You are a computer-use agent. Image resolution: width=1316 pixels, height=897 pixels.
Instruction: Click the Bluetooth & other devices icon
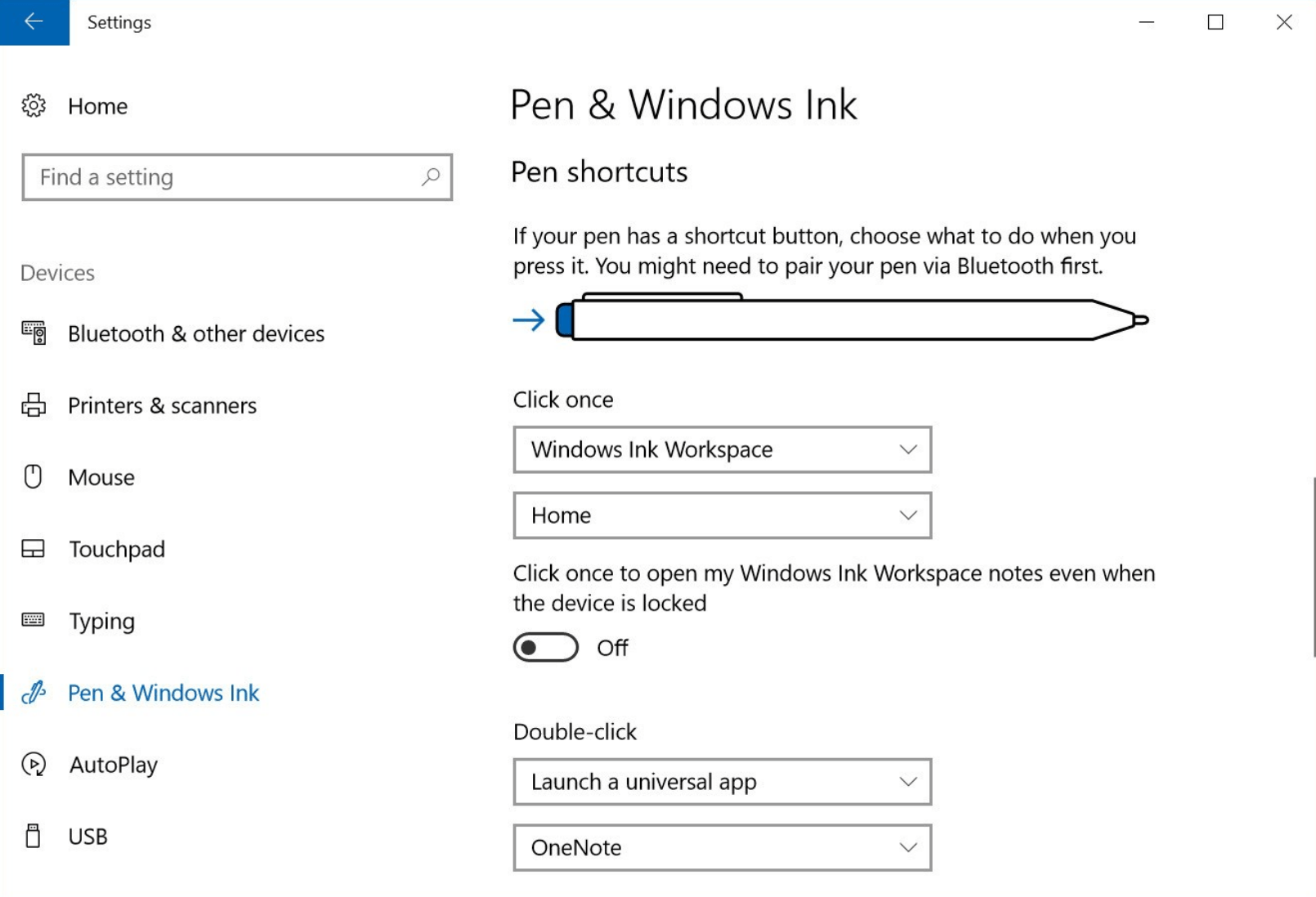coord(34,333)
